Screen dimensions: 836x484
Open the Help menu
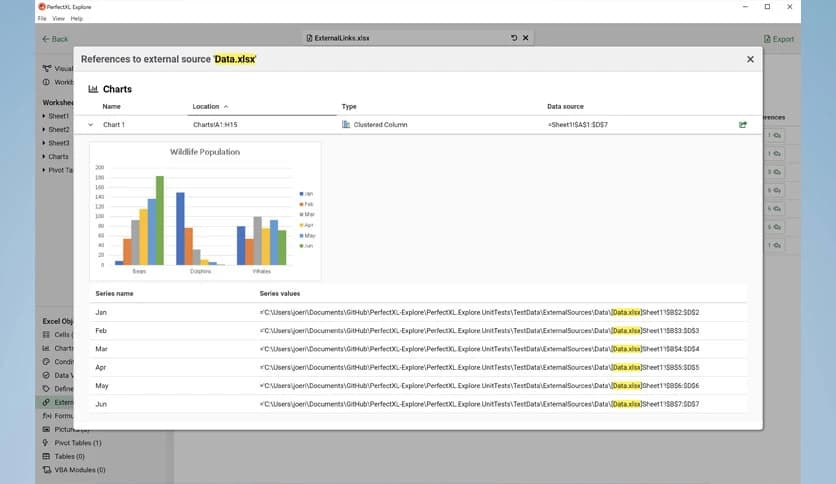(x=77, y=18)
